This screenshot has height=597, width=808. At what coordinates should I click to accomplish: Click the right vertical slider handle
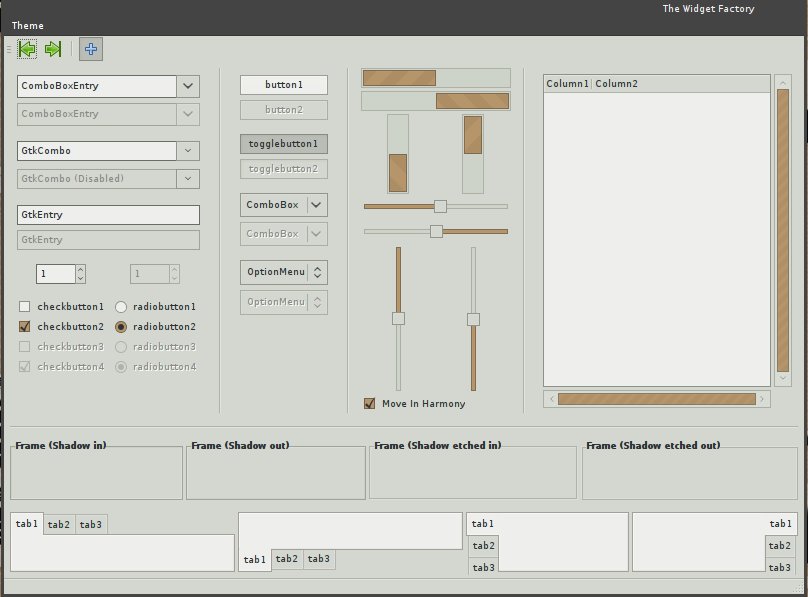pos(473,319)
